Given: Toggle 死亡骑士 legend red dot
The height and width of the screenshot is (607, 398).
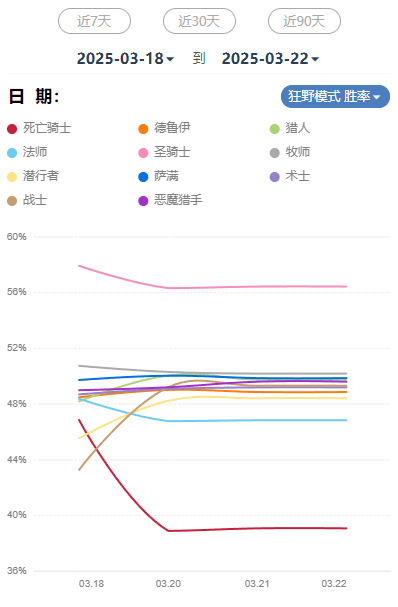Looking at the screenshot, I should pos(12,129).
